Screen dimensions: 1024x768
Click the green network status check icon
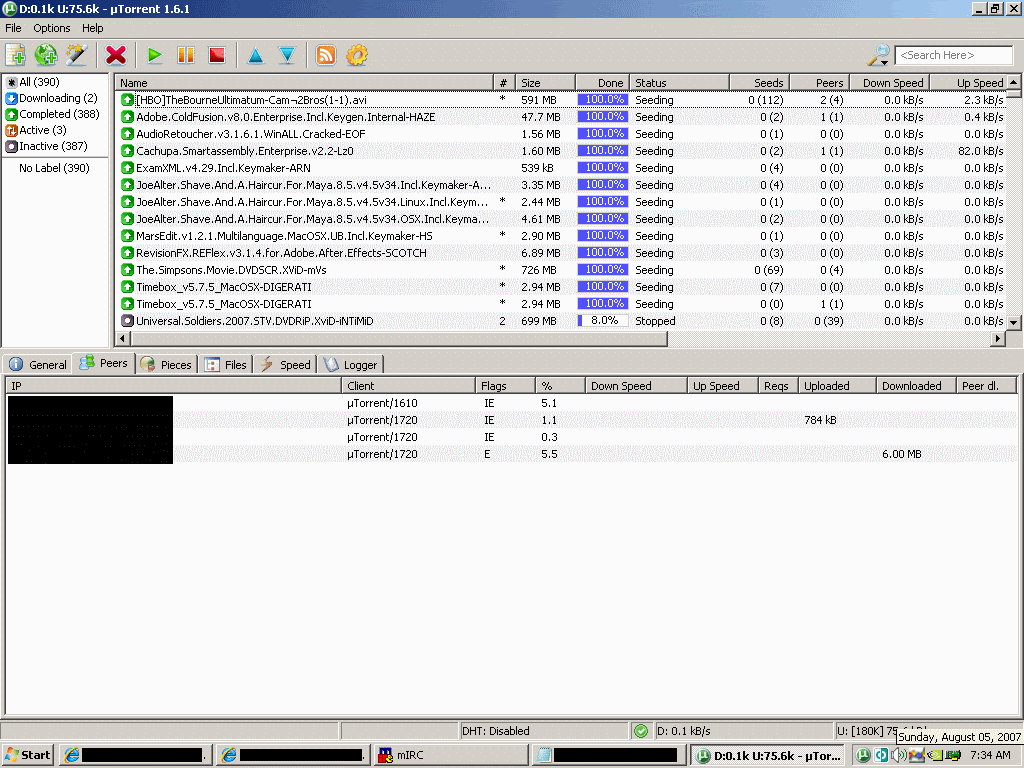641,731
